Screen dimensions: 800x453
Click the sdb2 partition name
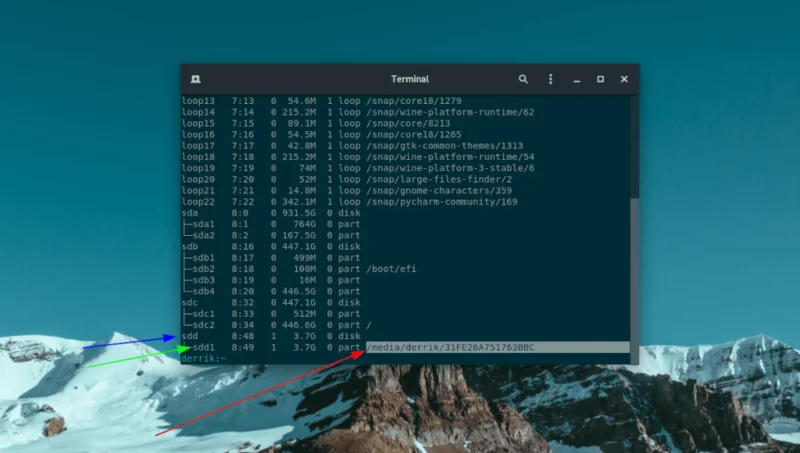[203, 269]
